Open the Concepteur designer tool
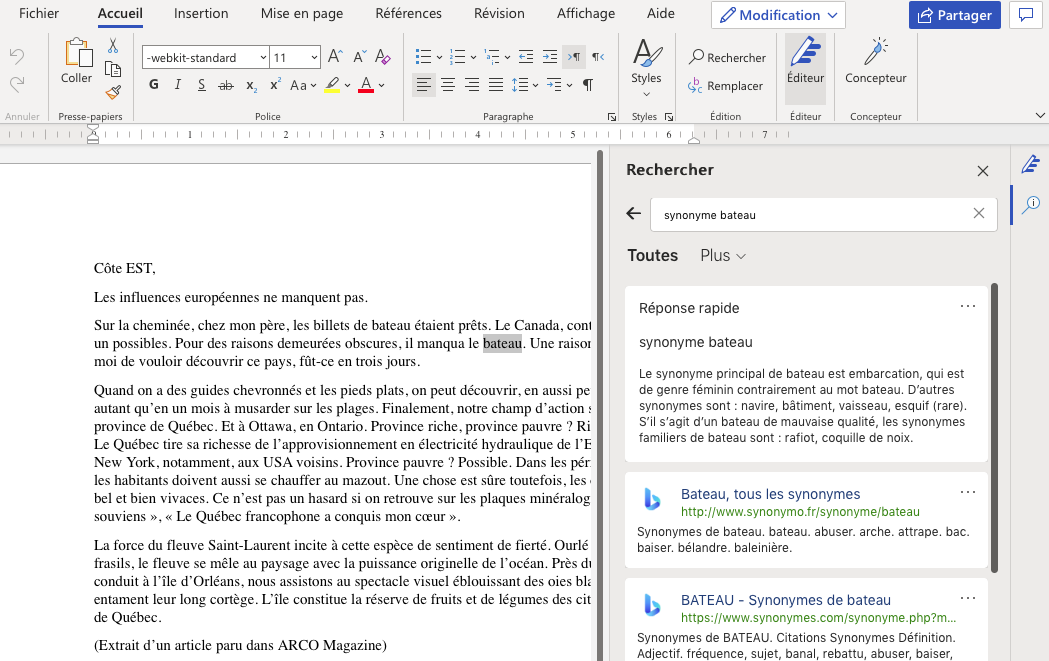 (x=875, y=61)
